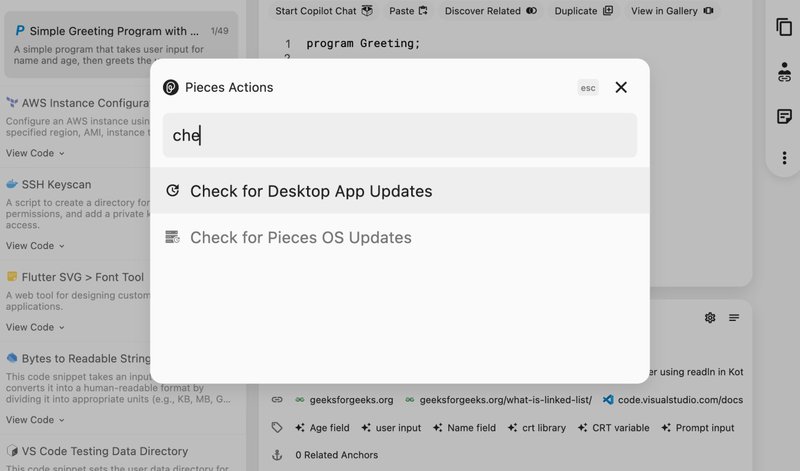This screenshot has height=471, width=800.
Task: Click Discover Related in toolbar
Action: 490,11
